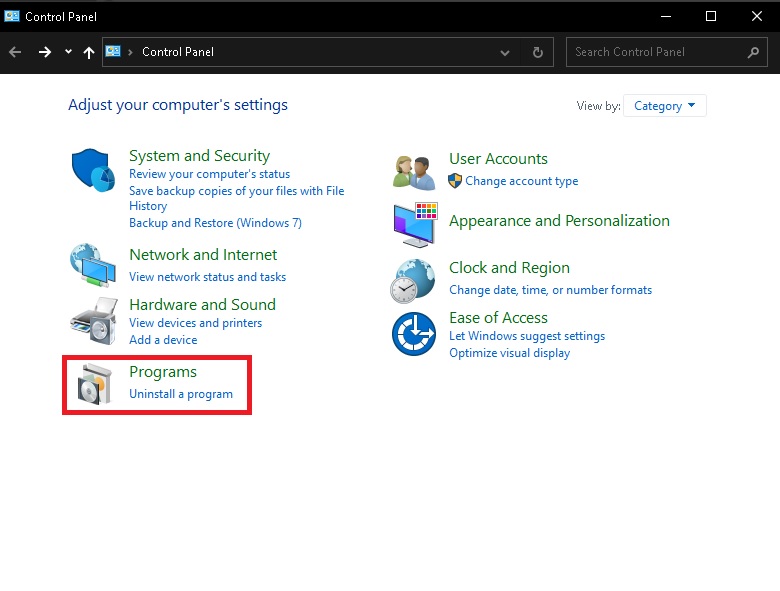Open the address bar history dropdown
Viewport: 780px width, 591px height.
point(505,52)
